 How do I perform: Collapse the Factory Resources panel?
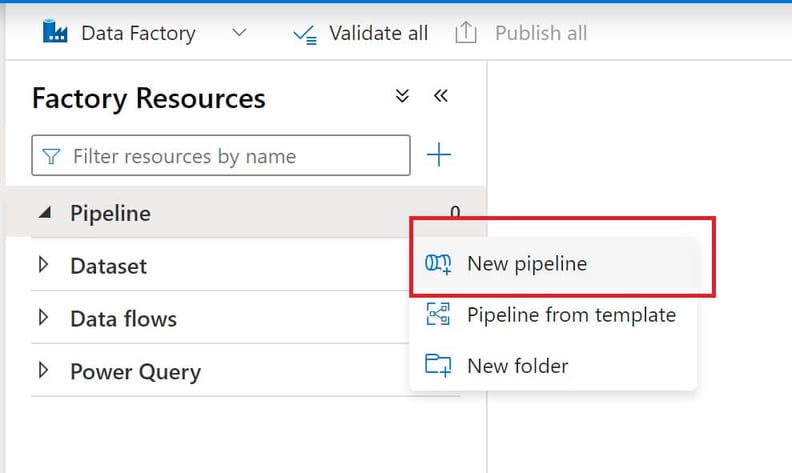pyautogui.click(x=440, y=96)
